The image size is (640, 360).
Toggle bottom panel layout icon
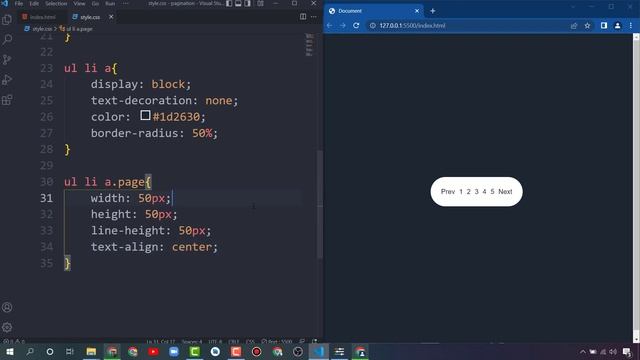click(238, 3)
